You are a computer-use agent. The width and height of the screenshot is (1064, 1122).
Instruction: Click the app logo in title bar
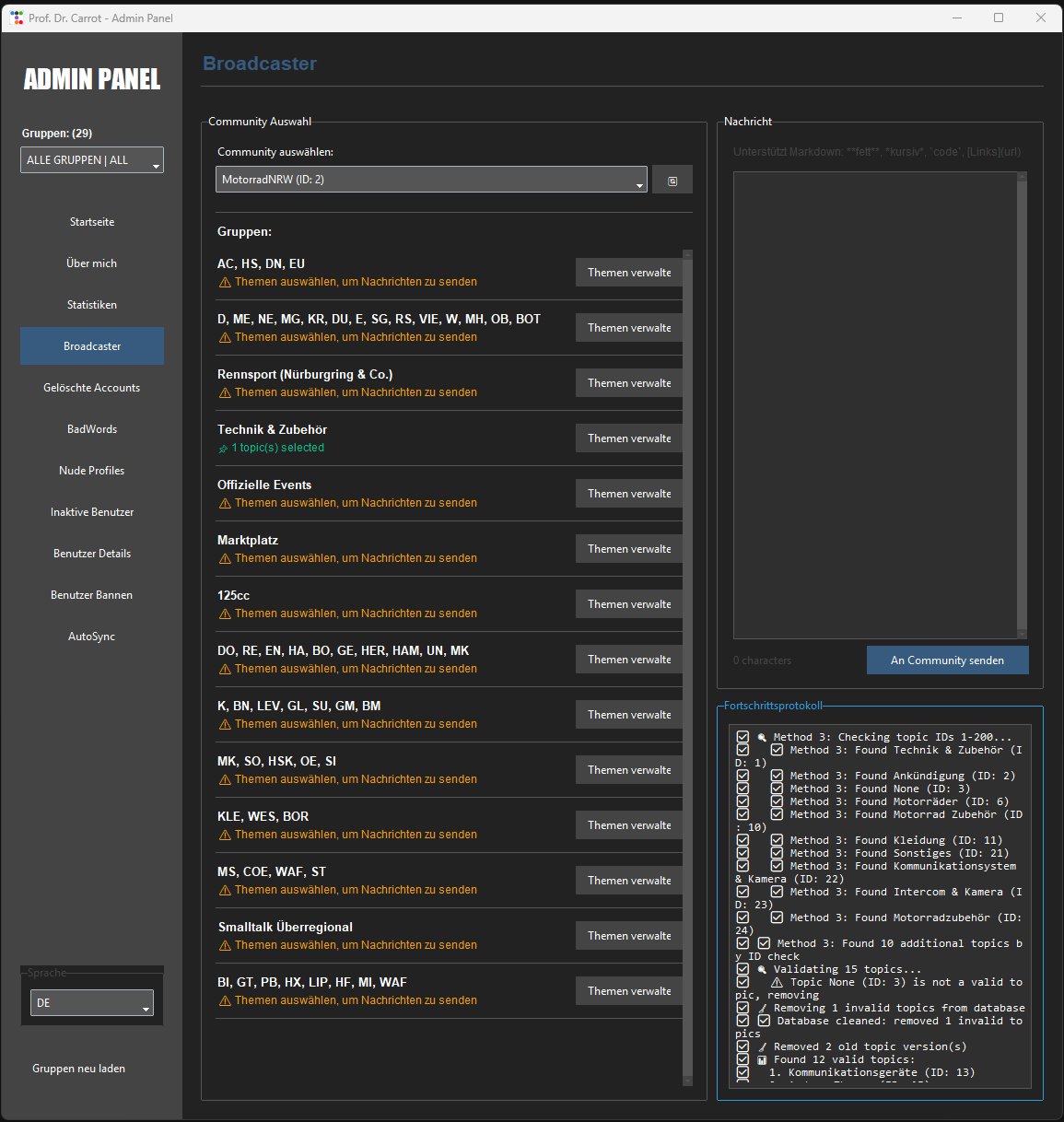click(17, 18)
